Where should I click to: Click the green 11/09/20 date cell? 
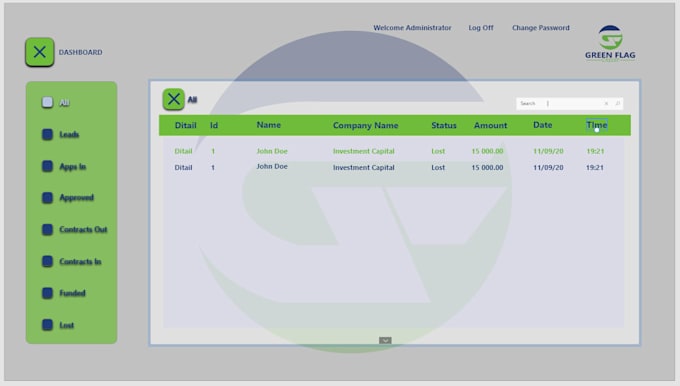(x=548, y=151)
